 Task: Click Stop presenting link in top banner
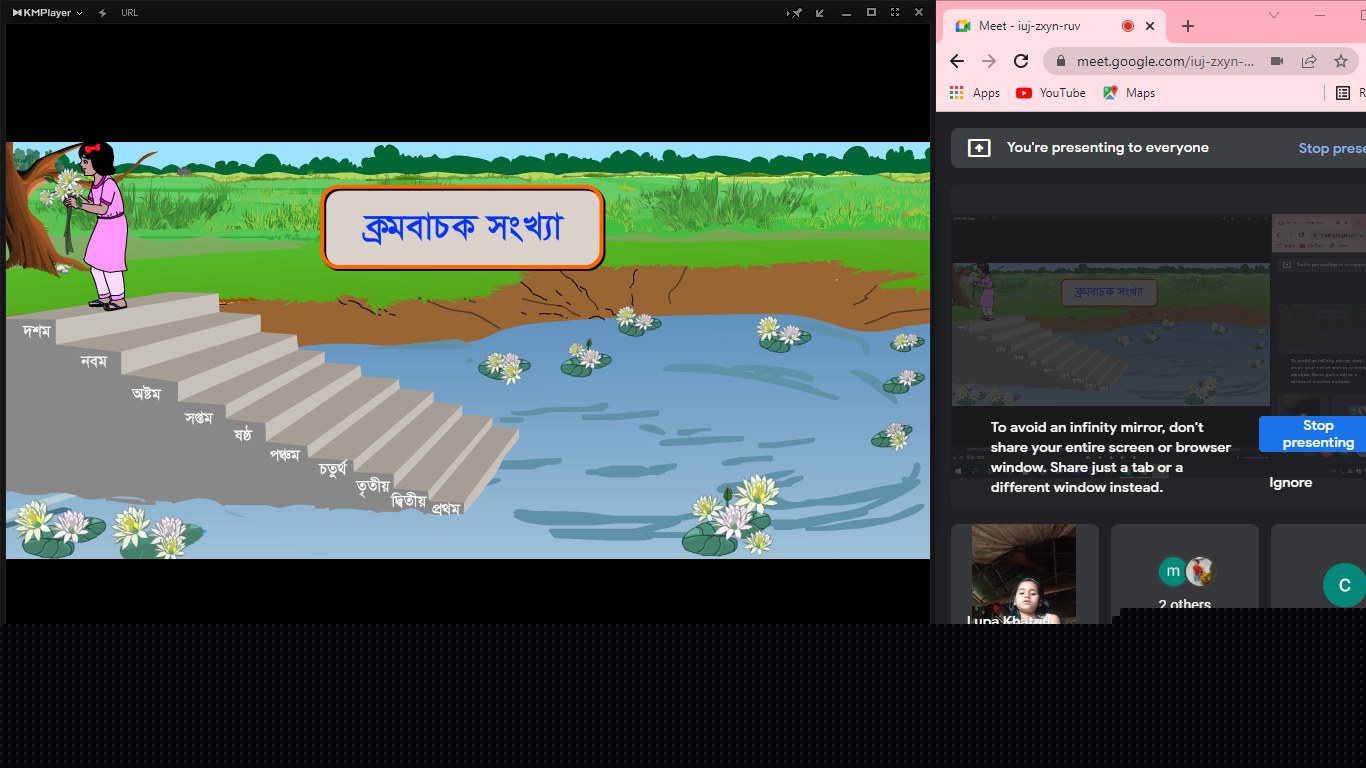coord(1332,148)
